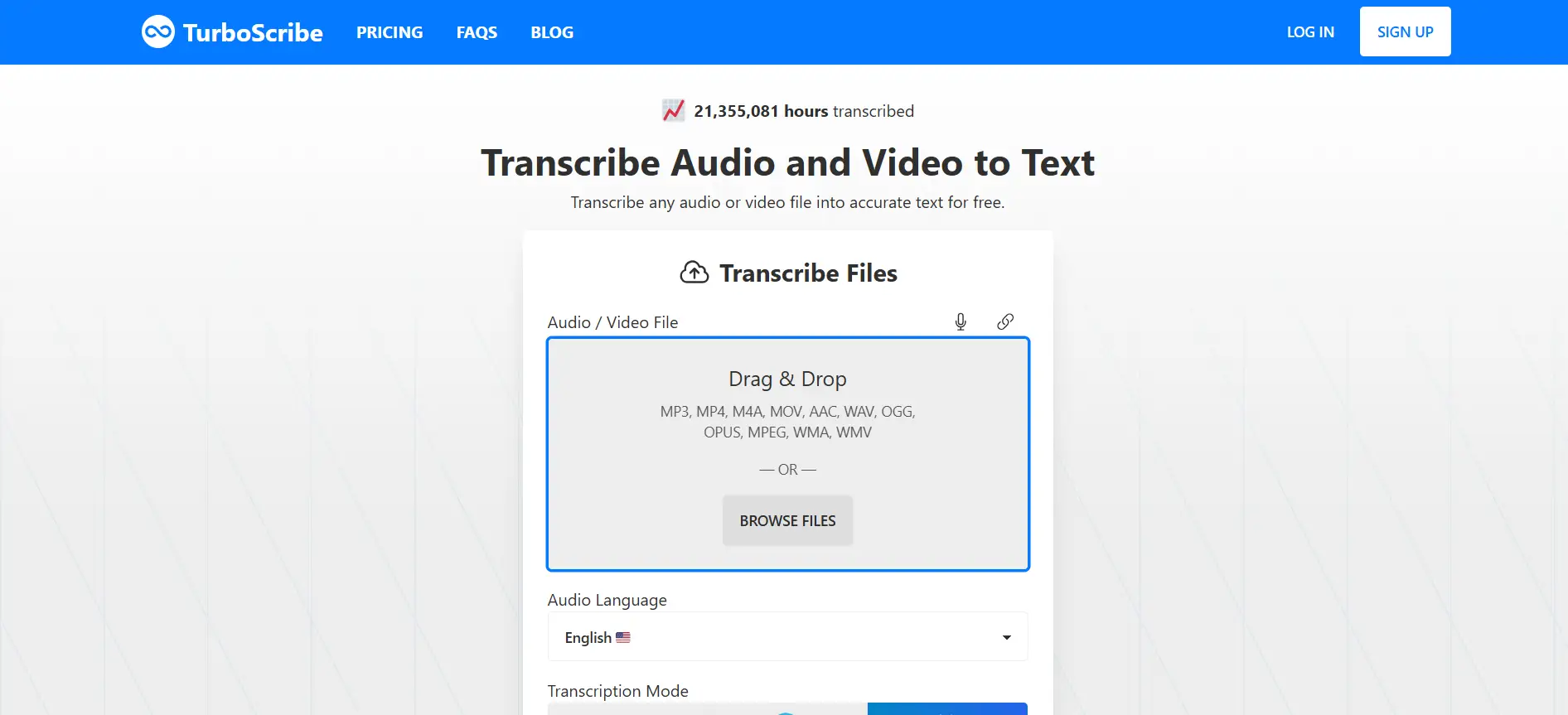Click the 'Transcribe Audio and Video to Text' heading

tap(787, 162)
